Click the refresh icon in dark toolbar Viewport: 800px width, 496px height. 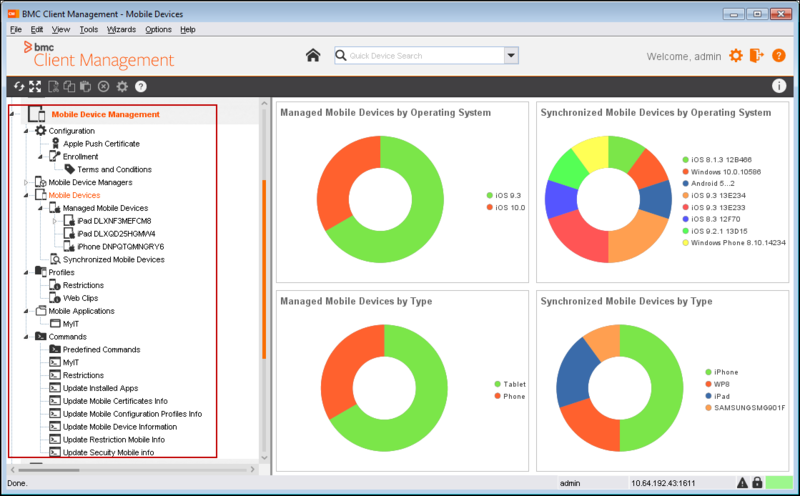pyautogui.click(x=19, y=86)
